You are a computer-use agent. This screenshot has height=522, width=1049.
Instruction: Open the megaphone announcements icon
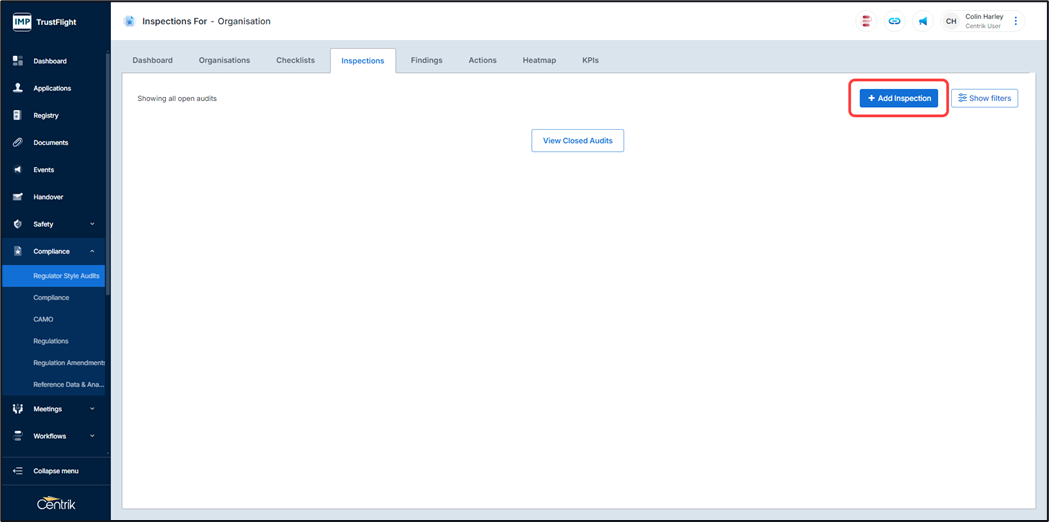(922, 21)
